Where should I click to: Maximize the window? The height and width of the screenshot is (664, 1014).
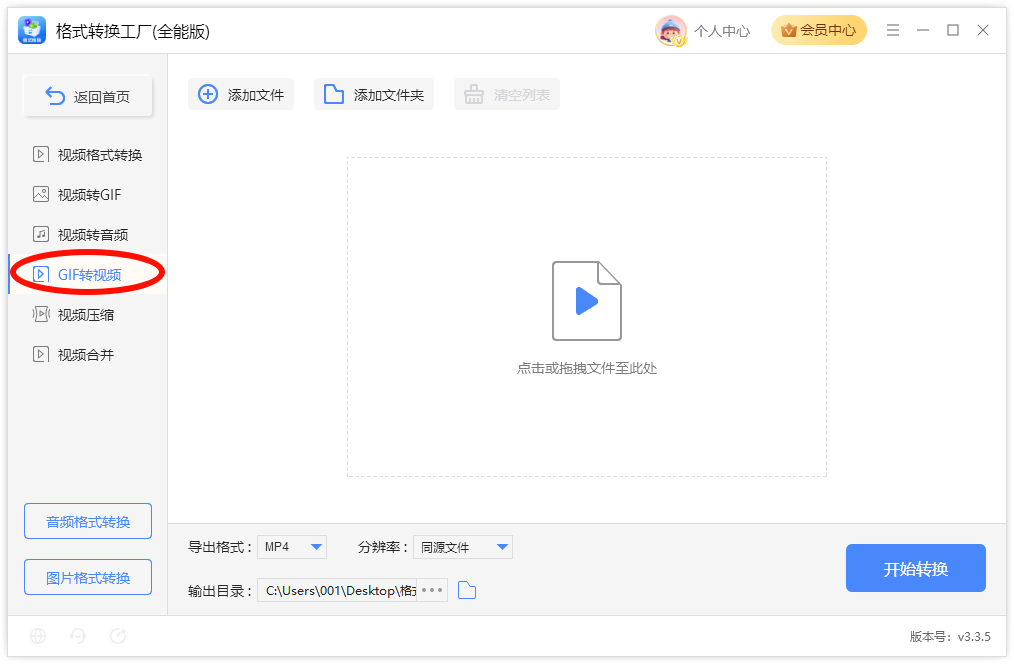tap(953, 30)
